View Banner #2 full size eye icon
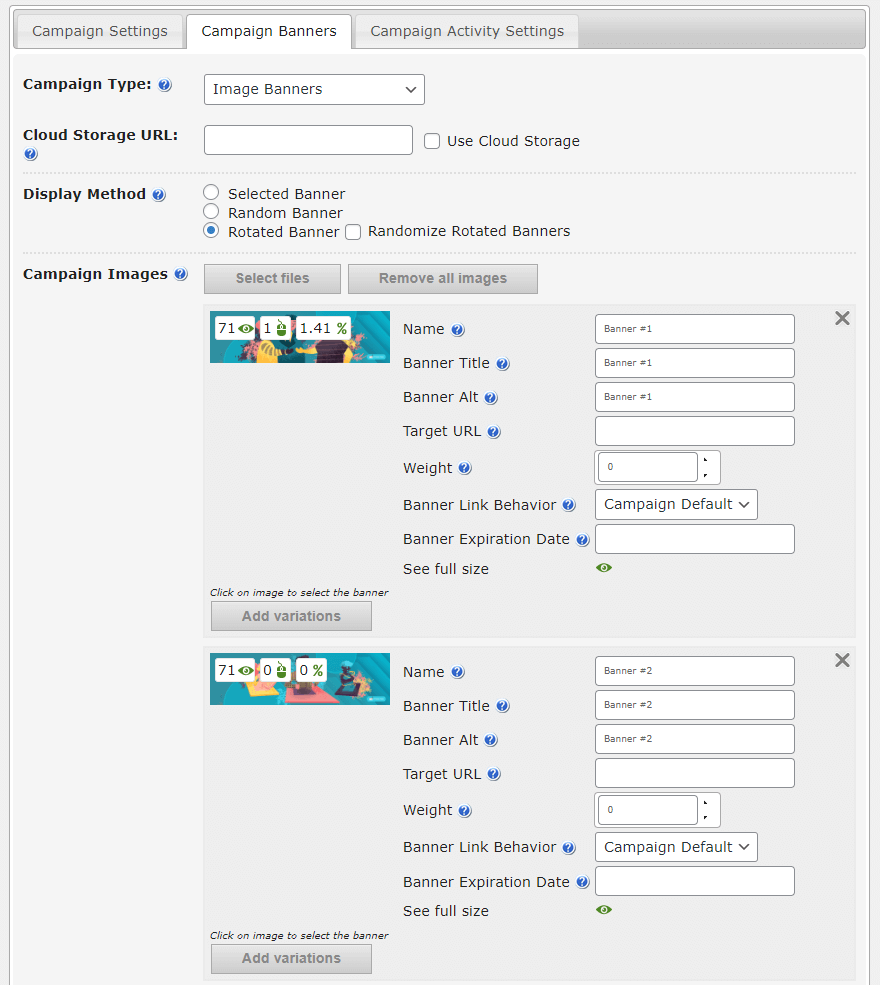880x985 pixels. [x=604, y=910]
